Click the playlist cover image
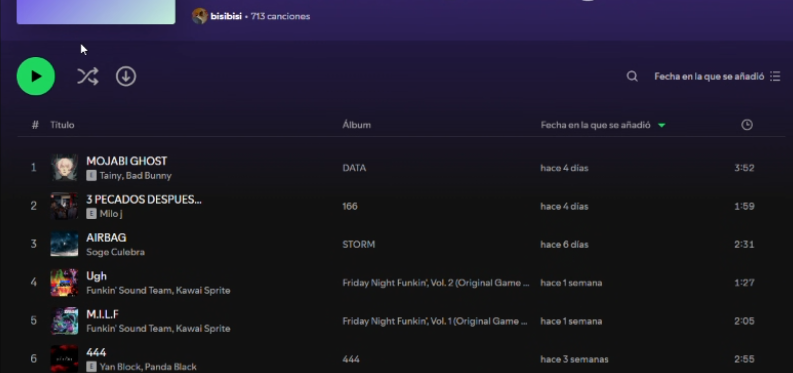Viewport: 793px width, 373px height. [96, 12]
